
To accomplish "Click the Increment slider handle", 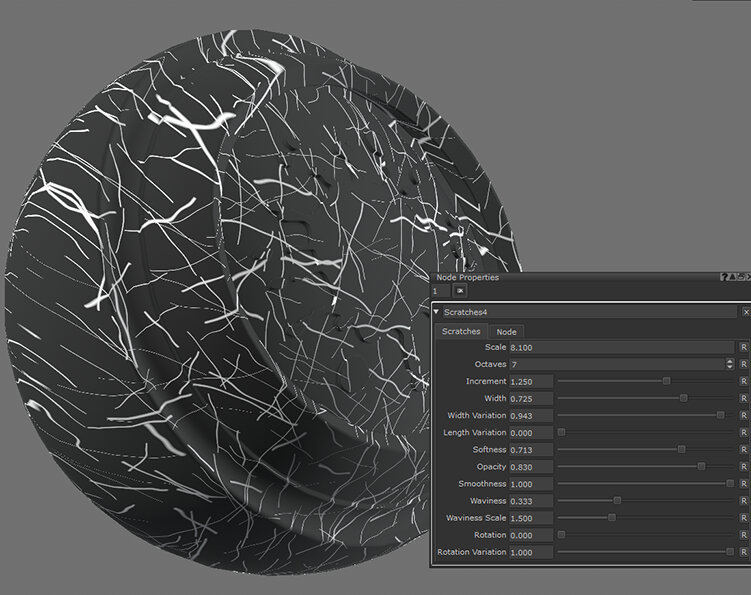I will pos(666,381).
